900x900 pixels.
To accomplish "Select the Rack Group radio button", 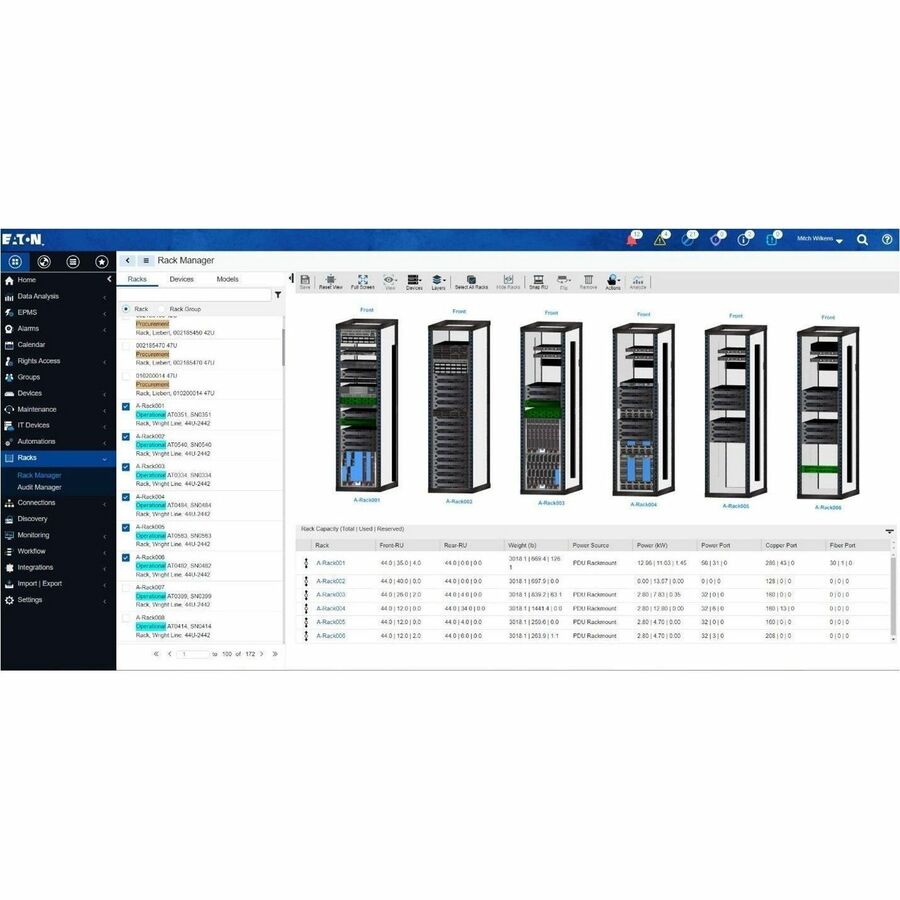I will point(162,308).
